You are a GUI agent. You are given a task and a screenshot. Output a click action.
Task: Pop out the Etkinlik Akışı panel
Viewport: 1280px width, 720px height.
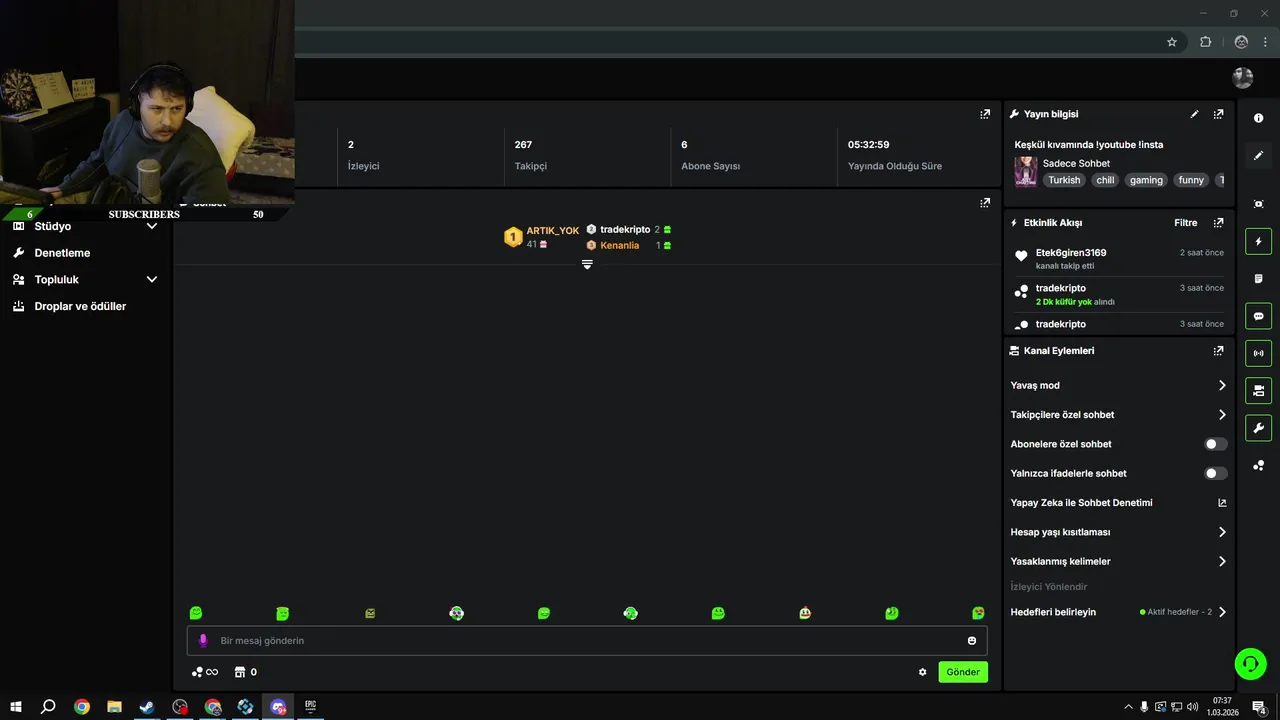coord(1218,223)
